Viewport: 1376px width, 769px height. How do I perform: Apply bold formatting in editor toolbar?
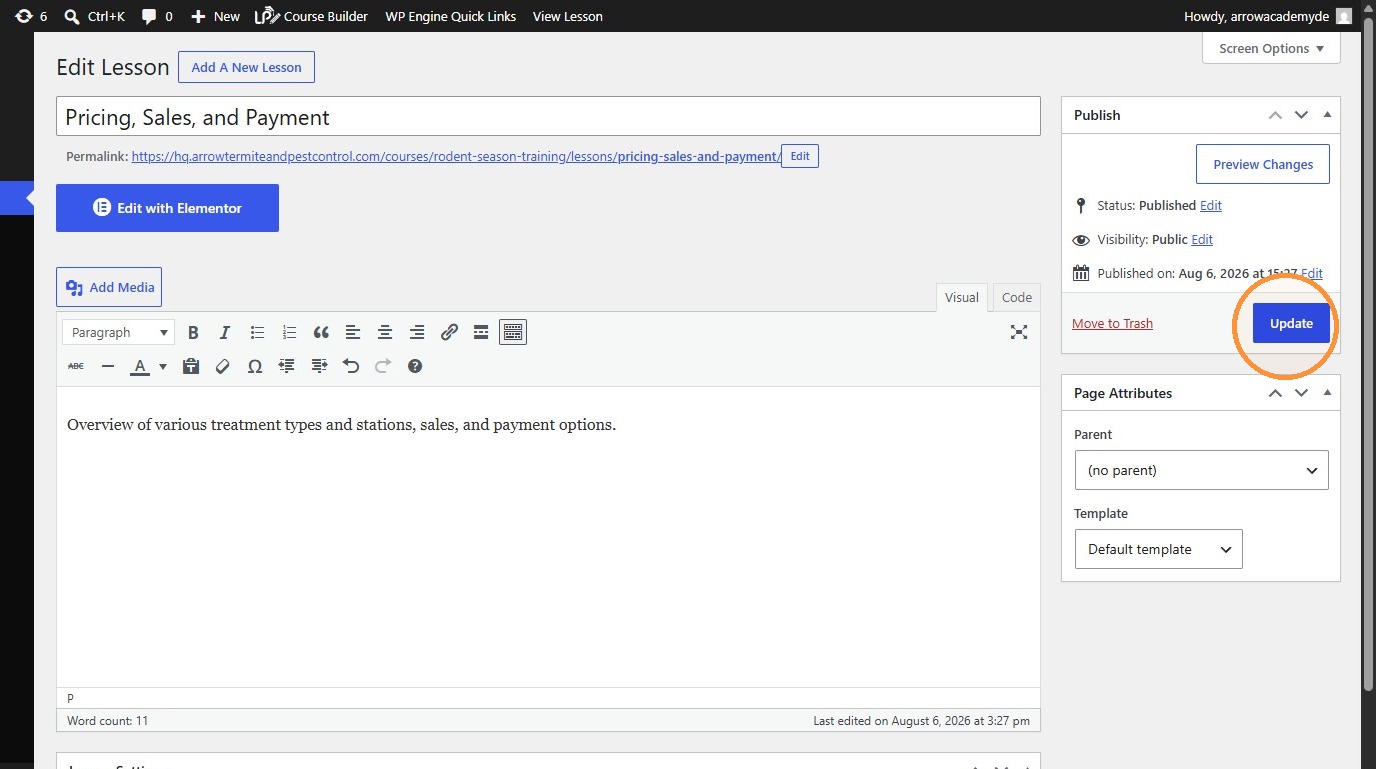(x=193, y=332)
